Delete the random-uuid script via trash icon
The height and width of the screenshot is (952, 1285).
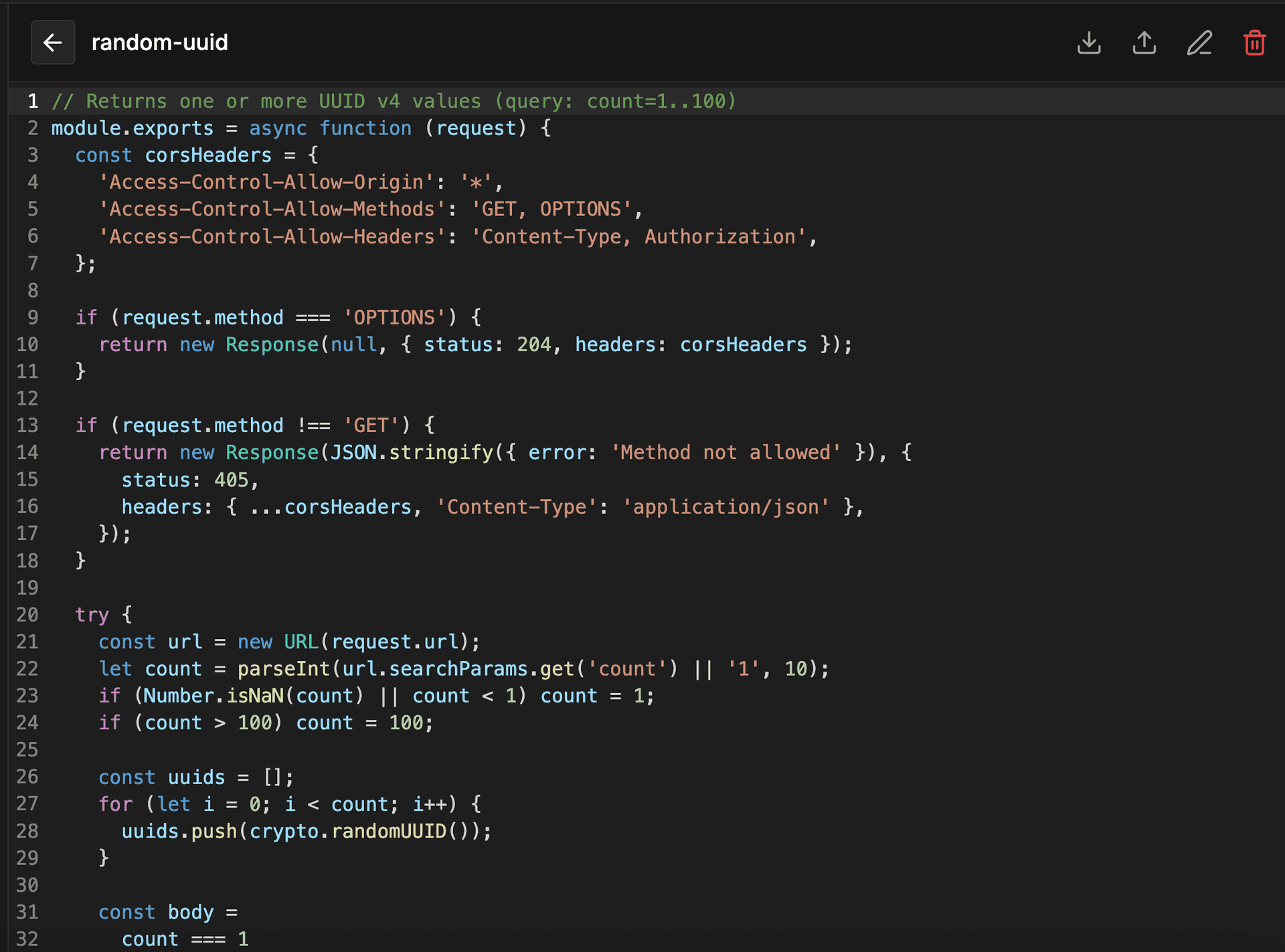(x=1254, y=42)
